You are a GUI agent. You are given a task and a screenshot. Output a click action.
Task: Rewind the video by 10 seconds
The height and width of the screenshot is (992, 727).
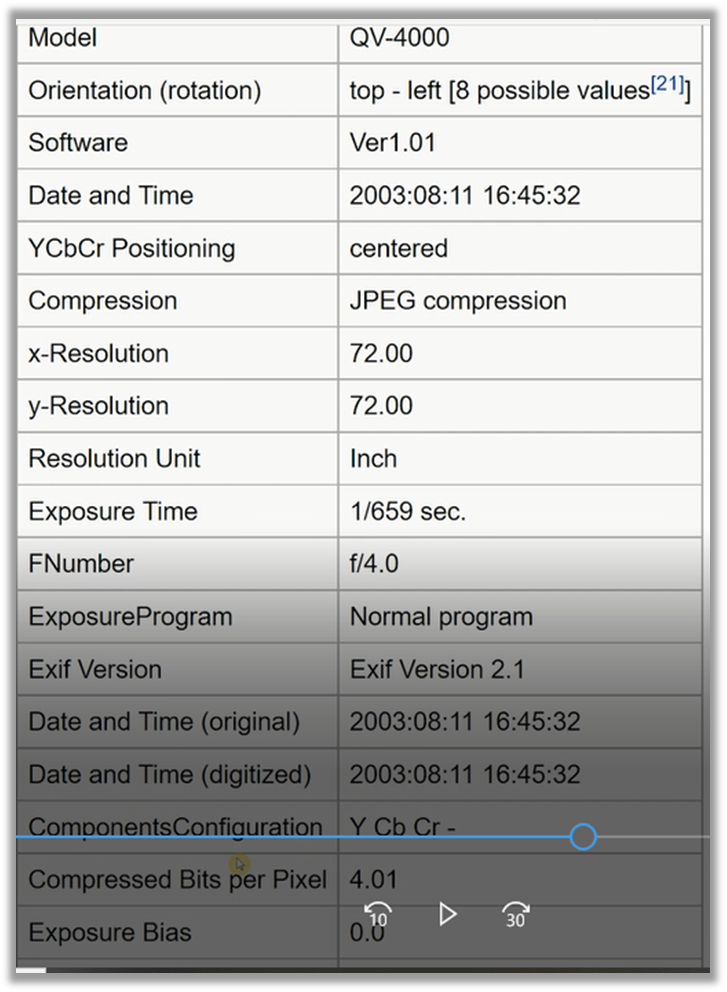click(x=378, y=914)
